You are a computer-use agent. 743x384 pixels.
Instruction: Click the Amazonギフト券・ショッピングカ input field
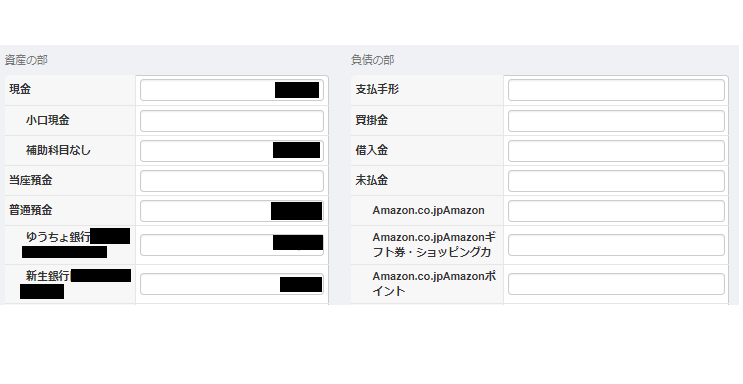click(616, 245)
